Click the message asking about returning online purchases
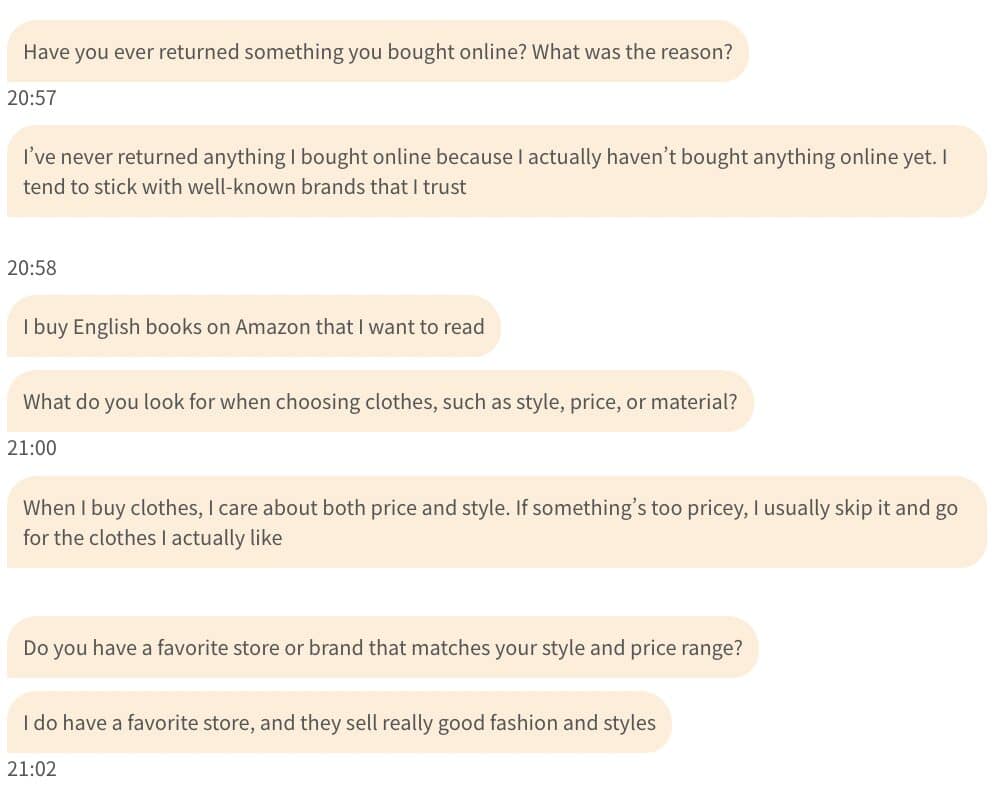Viewport: 996px width, 790px height. [377, 51]
